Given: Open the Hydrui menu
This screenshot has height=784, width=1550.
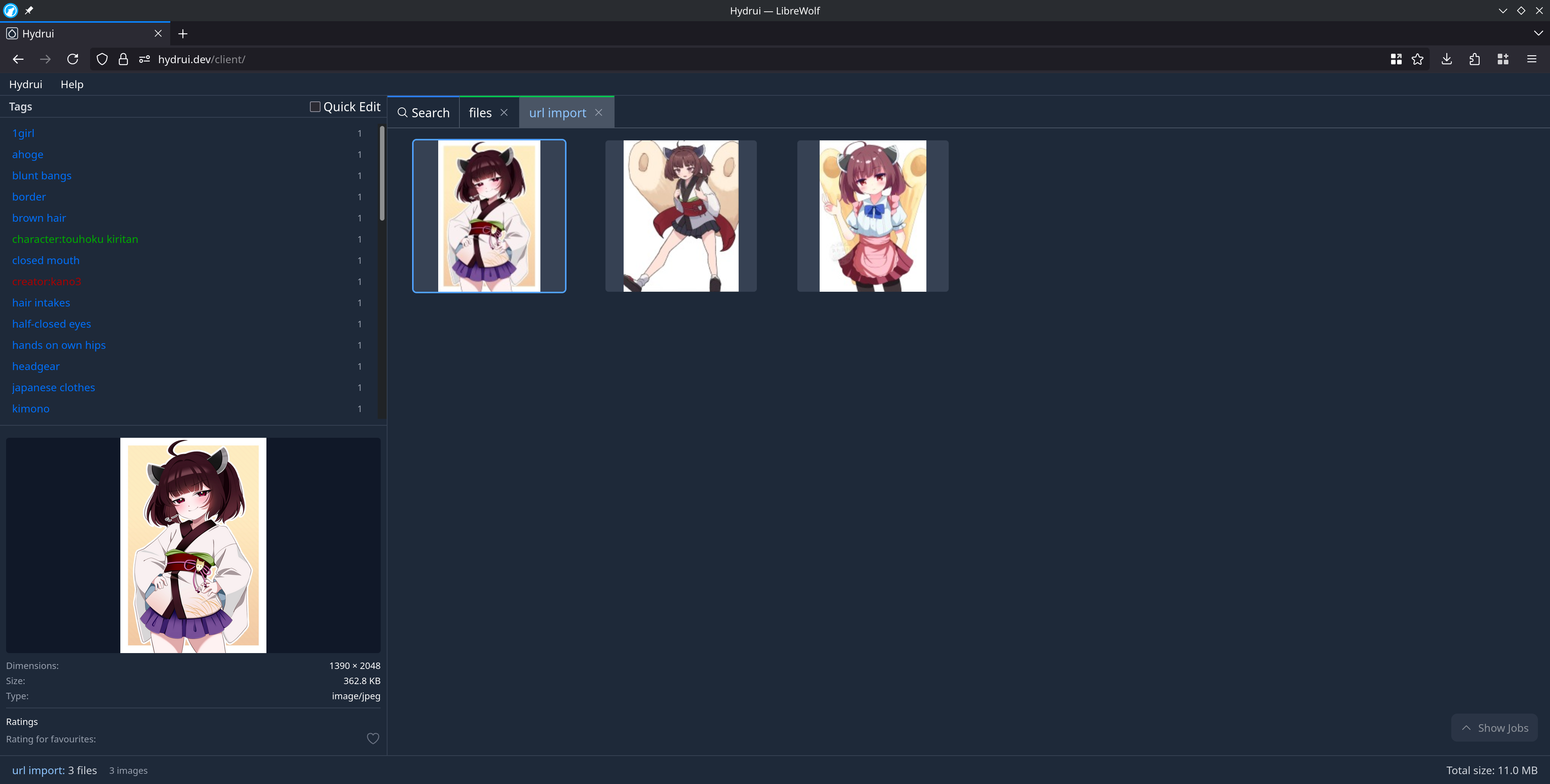Looking at the screenshot, I should 25,84.
